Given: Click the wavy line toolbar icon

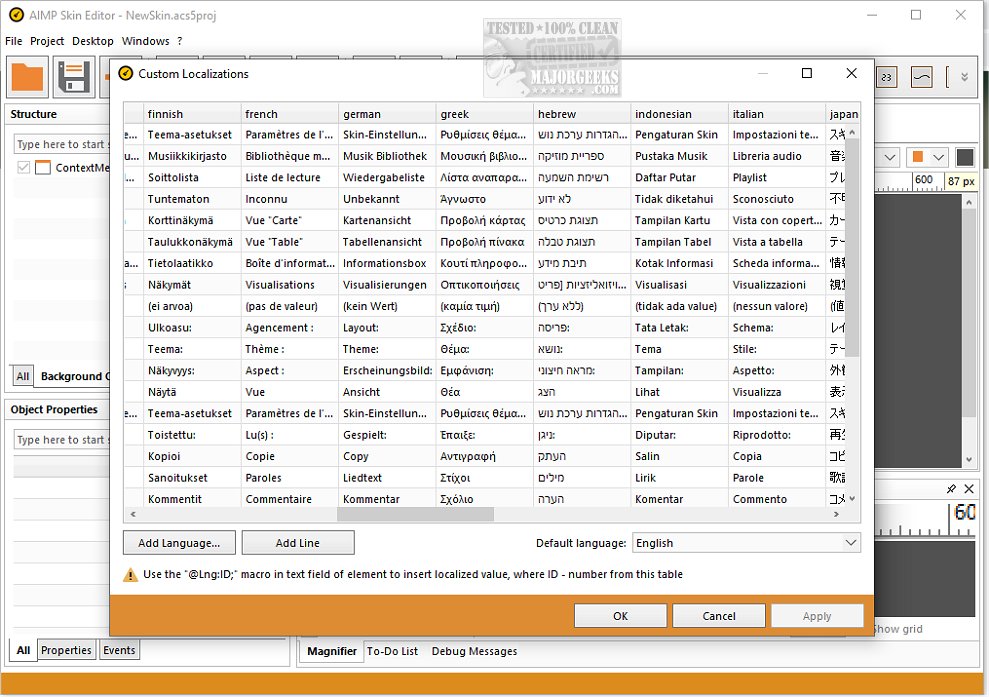Looking at the screenshot, I should [x=920, y=77].
